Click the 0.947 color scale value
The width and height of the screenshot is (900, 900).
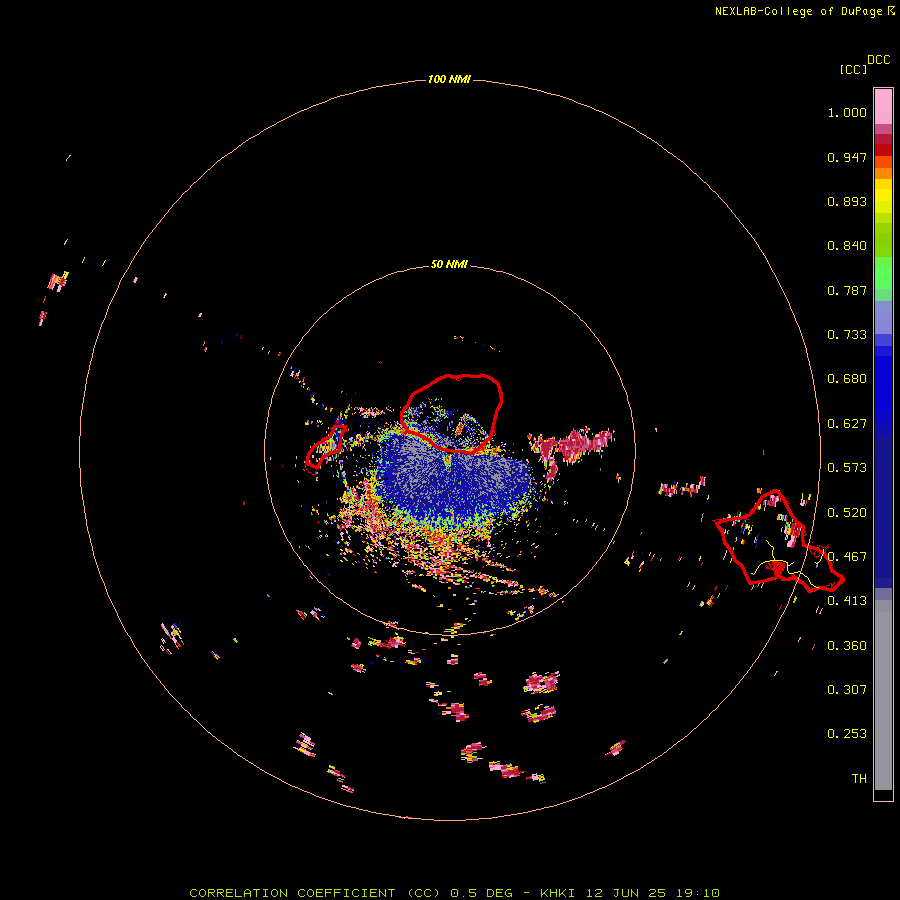[x=847, y=157]
